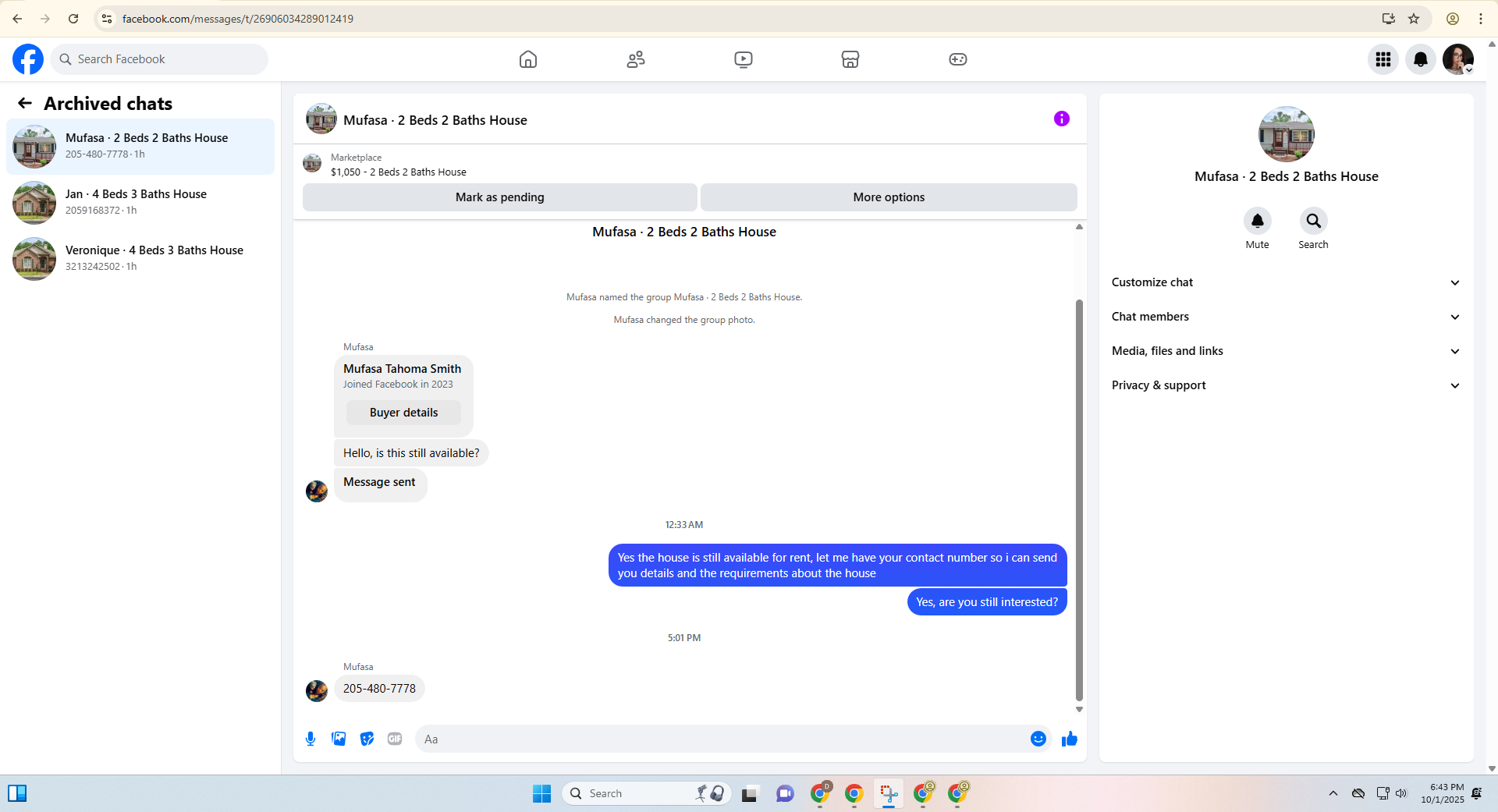Open the Facebook logo home link
1498x812 pixels.
[28, 59]
